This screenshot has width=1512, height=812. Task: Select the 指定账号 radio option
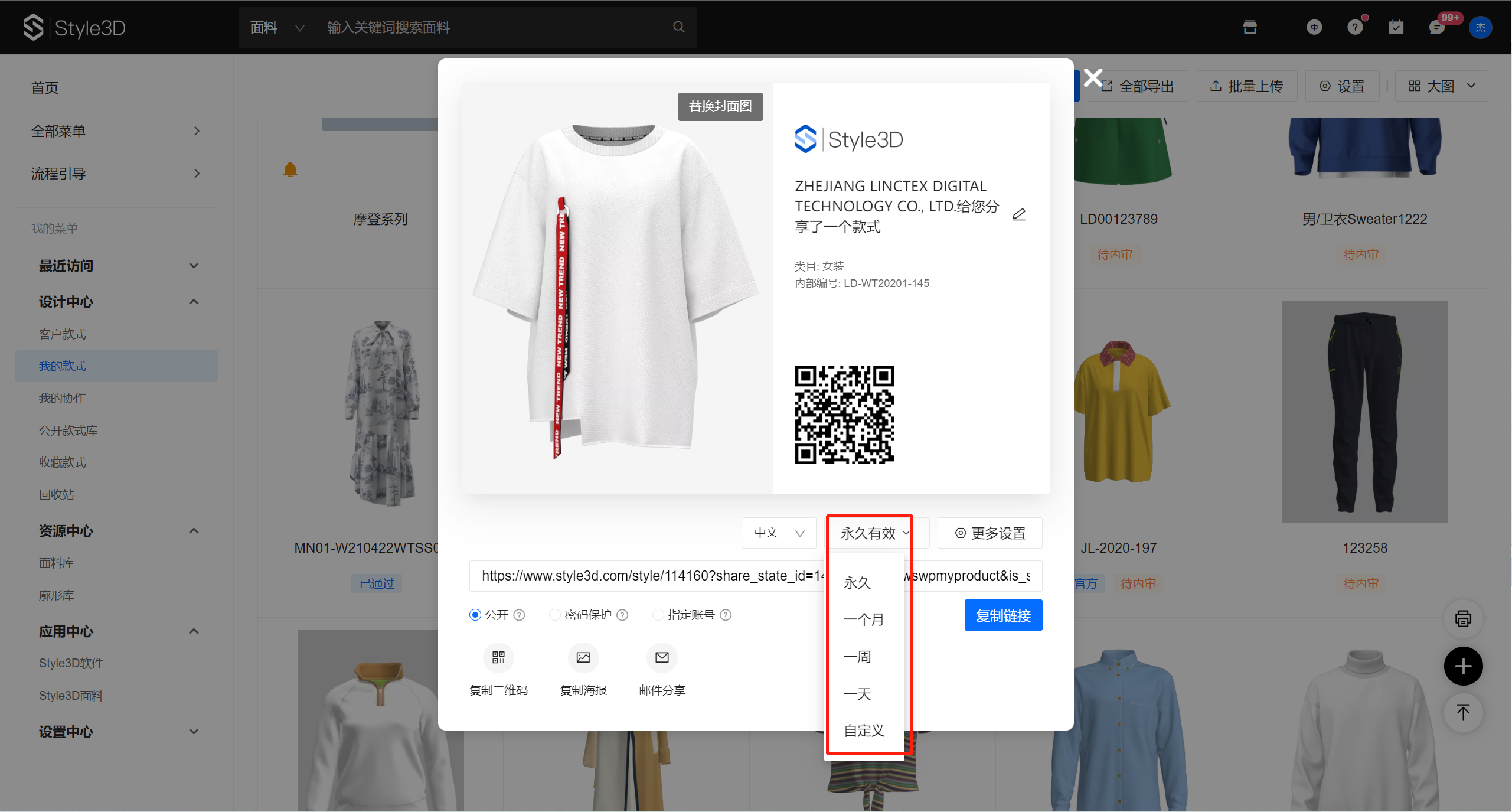coord(658,615)
